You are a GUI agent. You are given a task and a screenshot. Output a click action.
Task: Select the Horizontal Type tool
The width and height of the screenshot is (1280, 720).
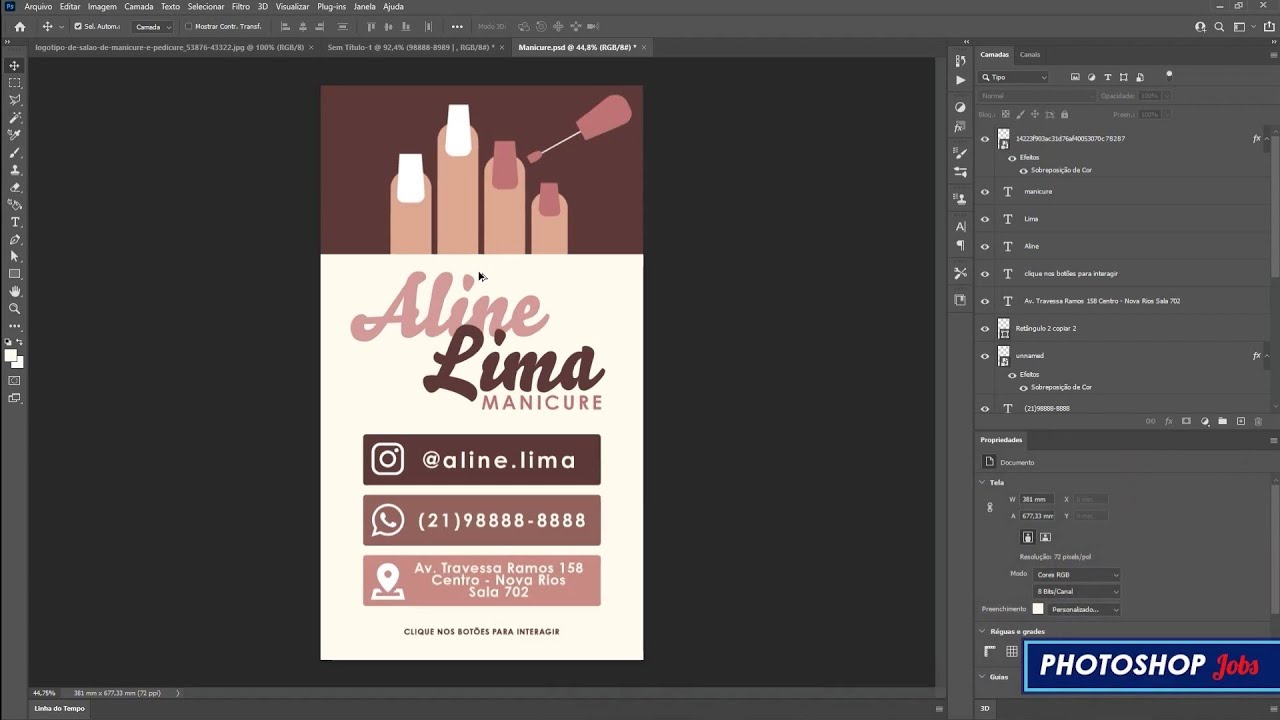[14, 222]
